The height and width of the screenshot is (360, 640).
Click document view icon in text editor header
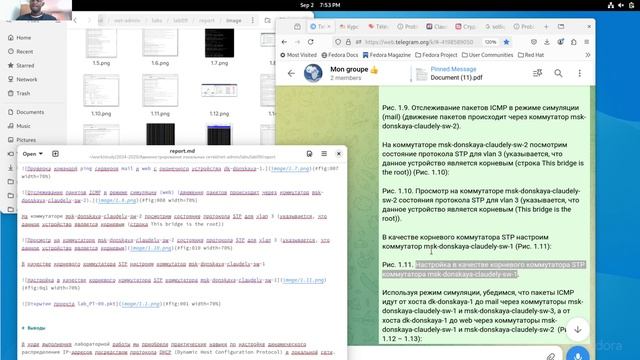pos(309,154)
